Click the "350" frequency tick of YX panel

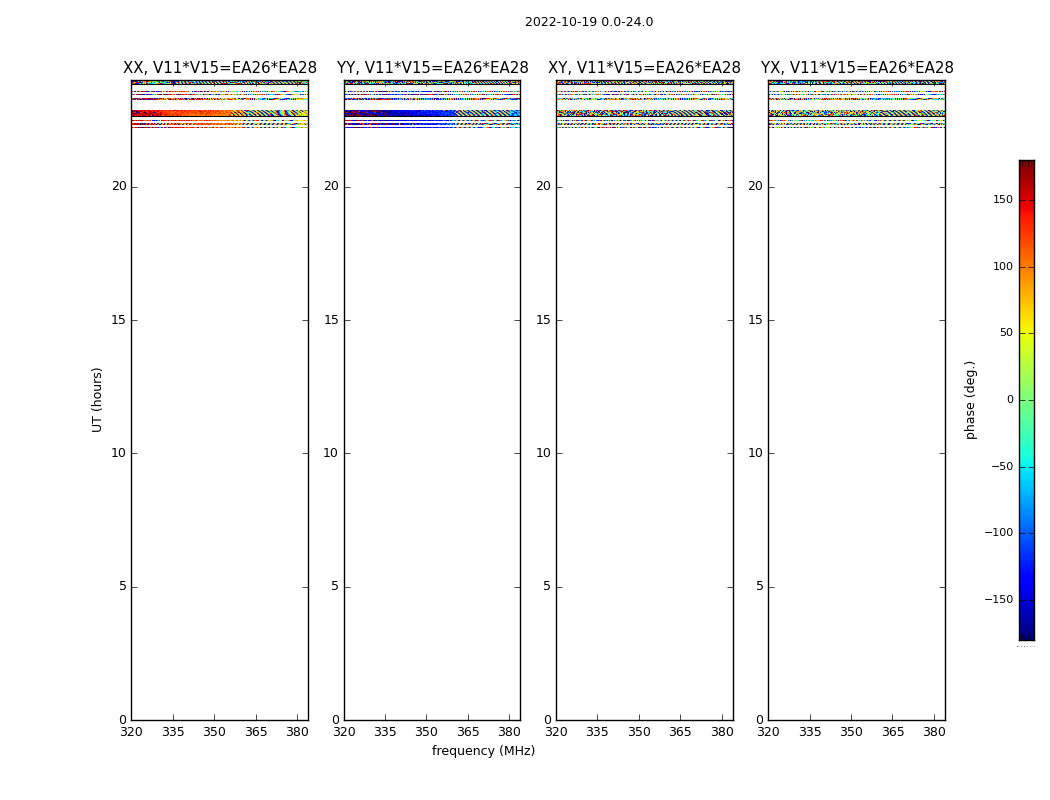pos(851,732)
